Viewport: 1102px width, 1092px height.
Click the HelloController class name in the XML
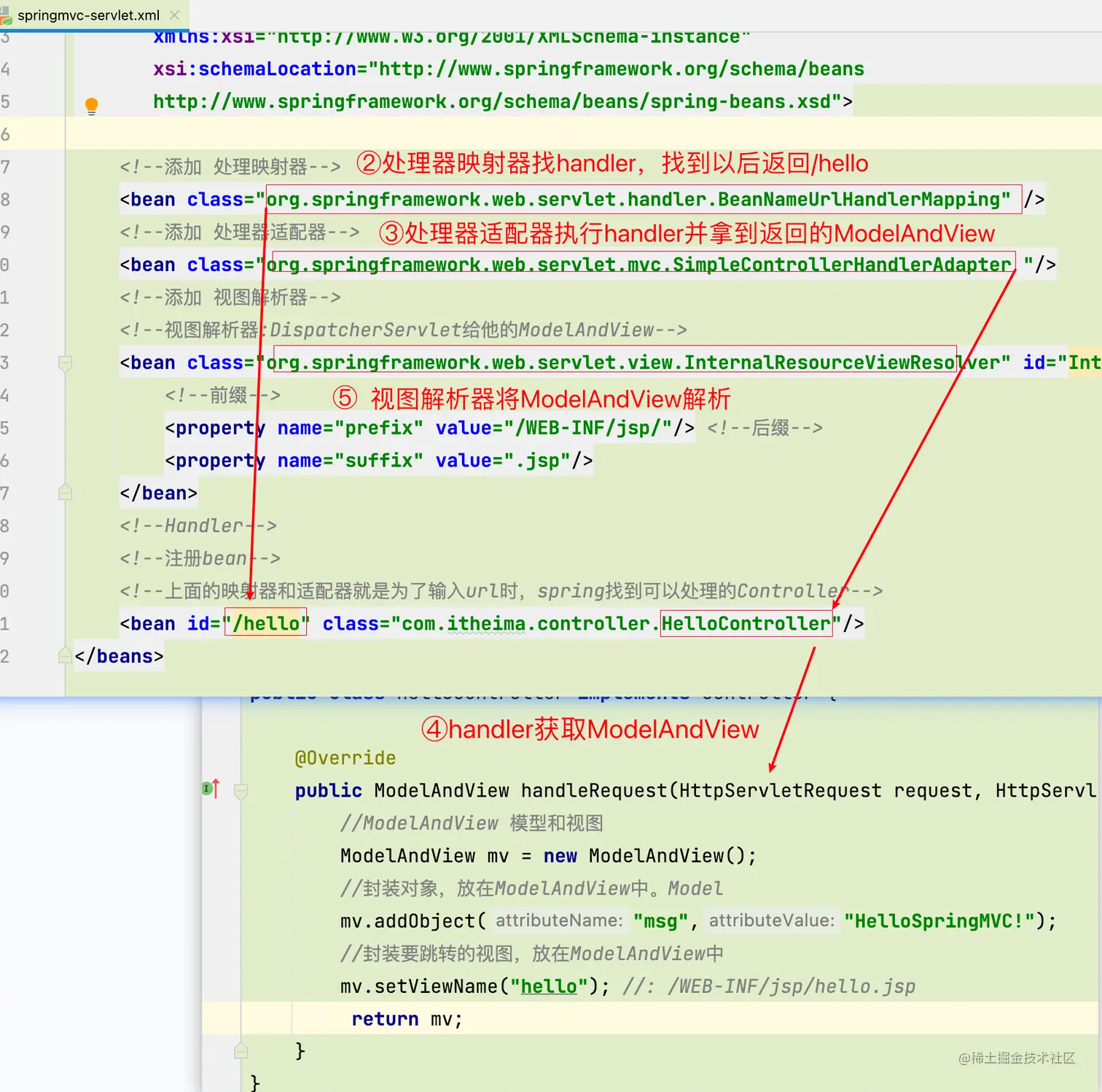click(x=746, y=623)
